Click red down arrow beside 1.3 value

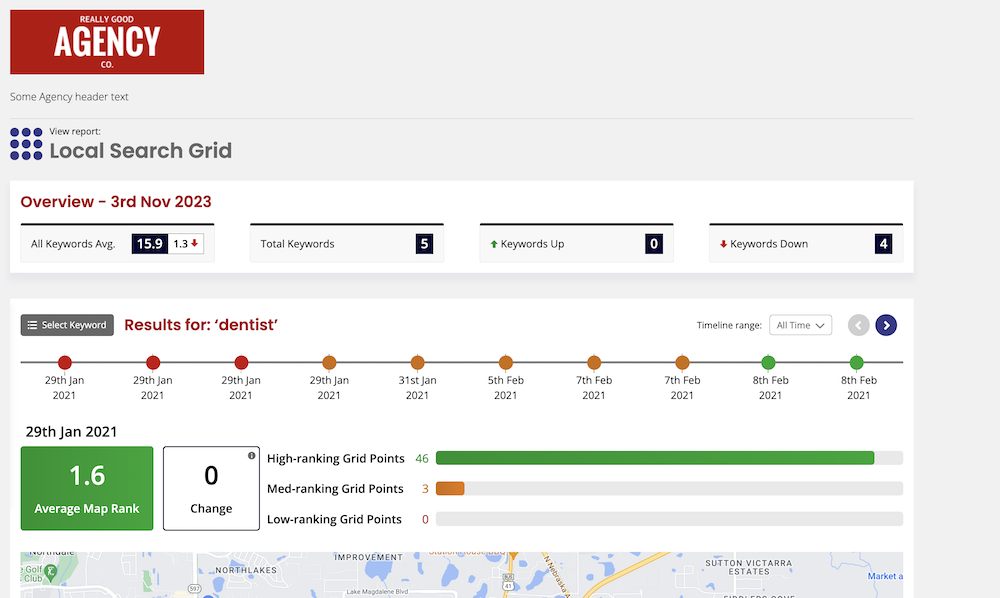[195, 244]
